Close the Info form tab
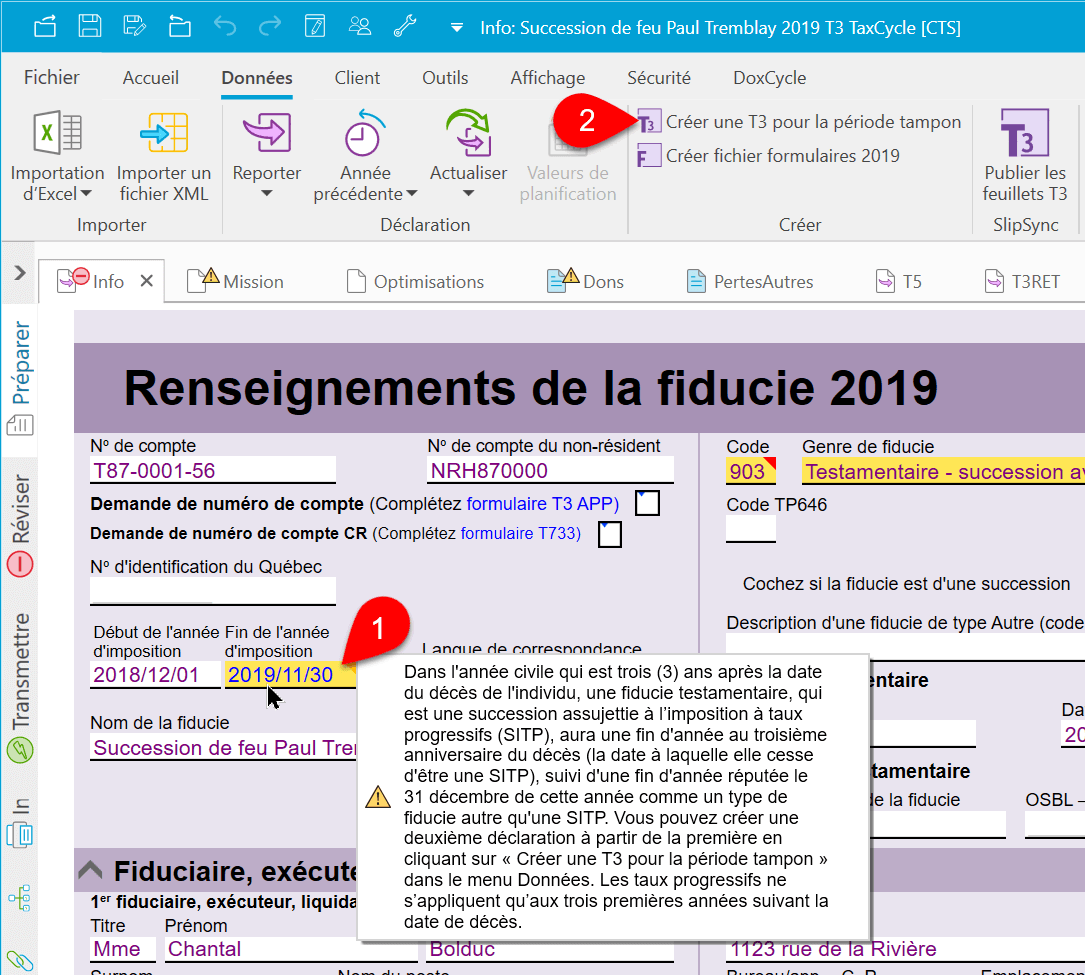The width and height of the screenshot is (1085, 975). click(x=147, y=281)
